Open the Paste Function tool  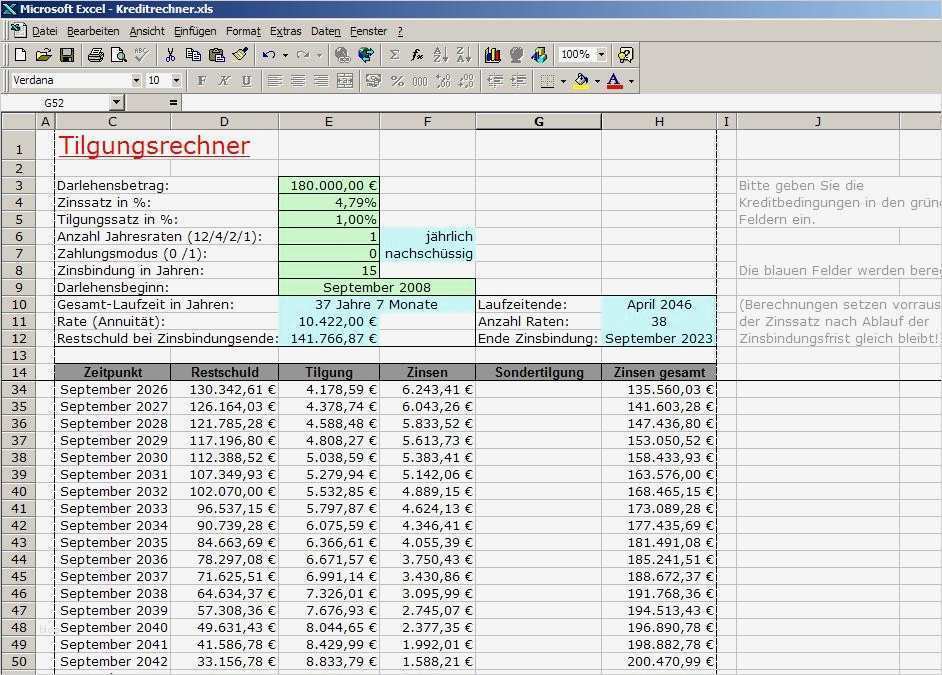pyautogui.click(x=416, y=55)
